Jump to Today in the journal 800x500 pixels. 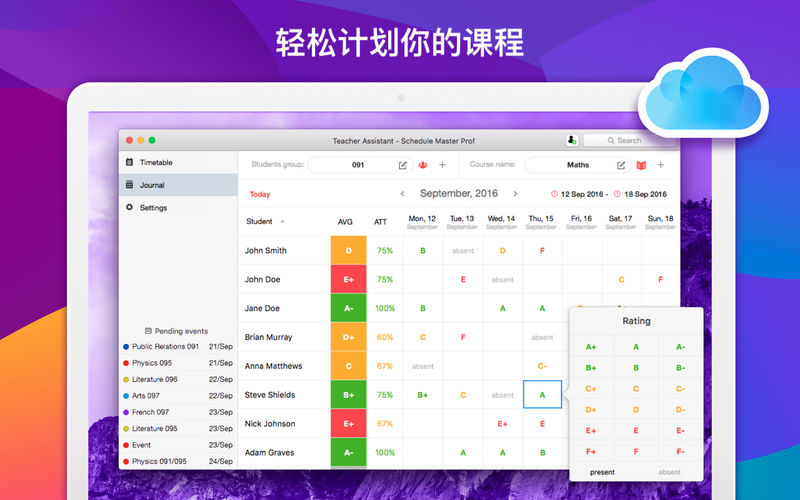[x=260, y=194]
